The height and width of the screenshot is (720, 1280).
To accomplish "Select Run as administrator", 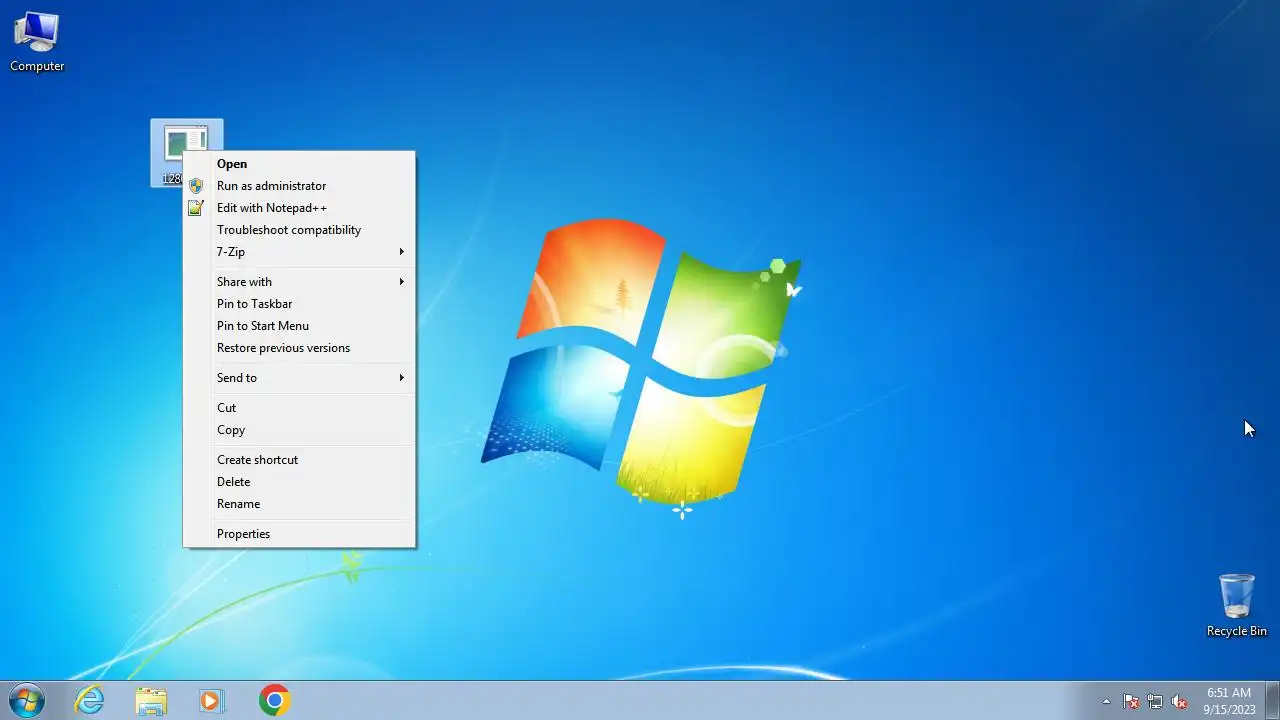I will click(x=299, y=186).
